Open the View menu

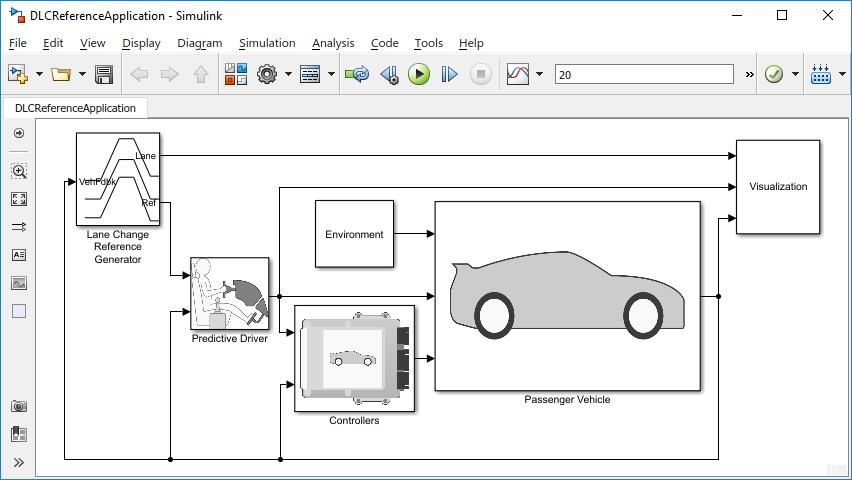pyautogui.click(x=92, y=43)
